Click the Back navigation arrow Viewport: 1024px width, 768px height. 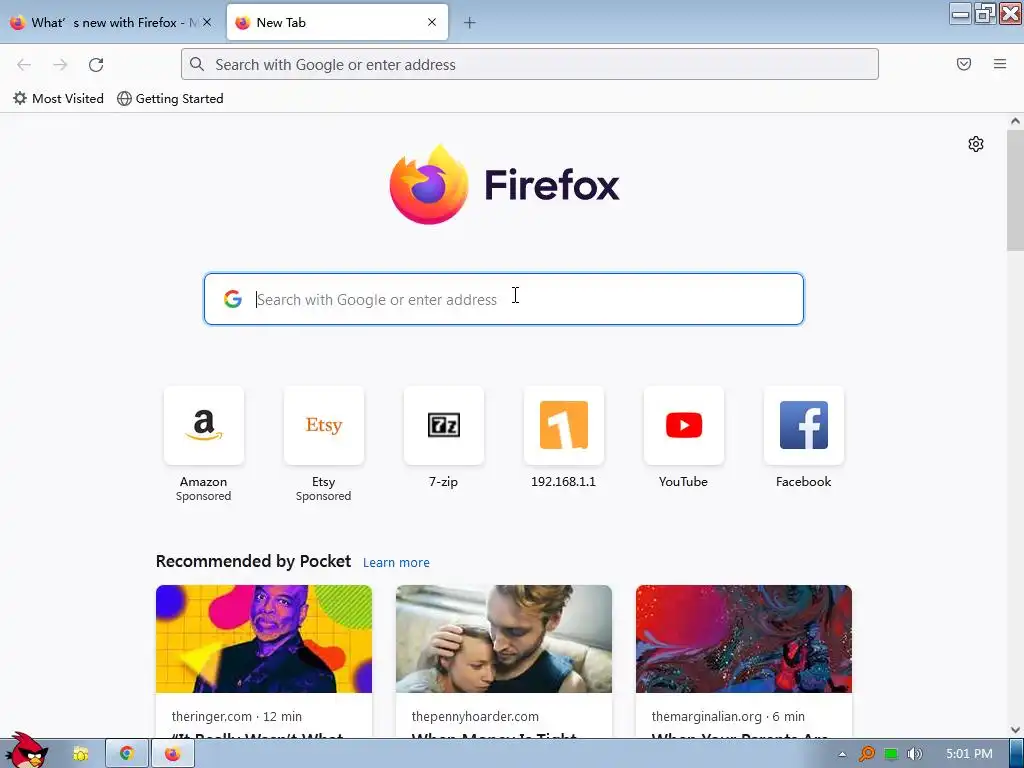(24, 65)
